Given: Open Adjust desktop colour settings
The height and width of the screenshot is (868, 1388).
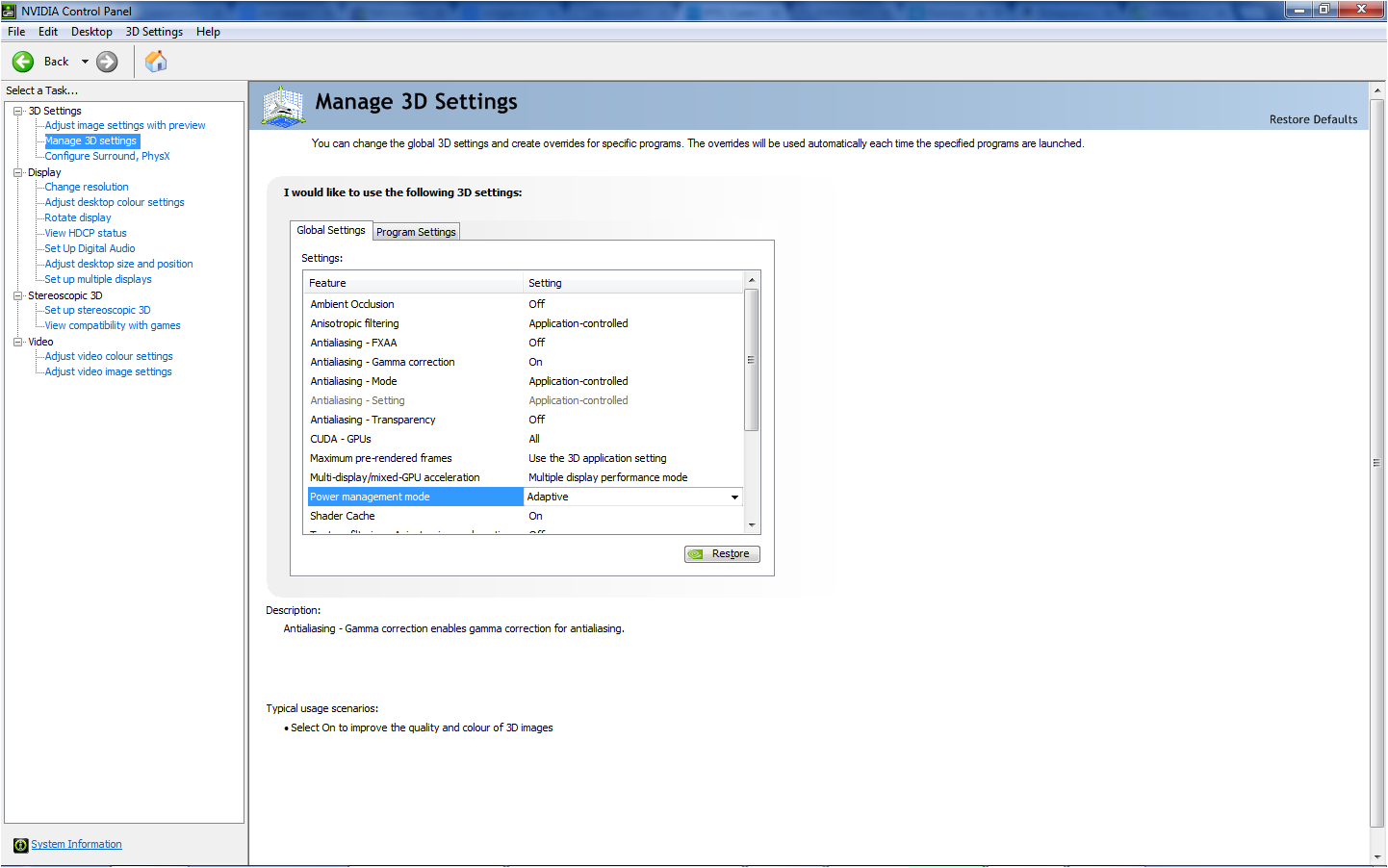Looking at the screenshot, I should (115, 202).
